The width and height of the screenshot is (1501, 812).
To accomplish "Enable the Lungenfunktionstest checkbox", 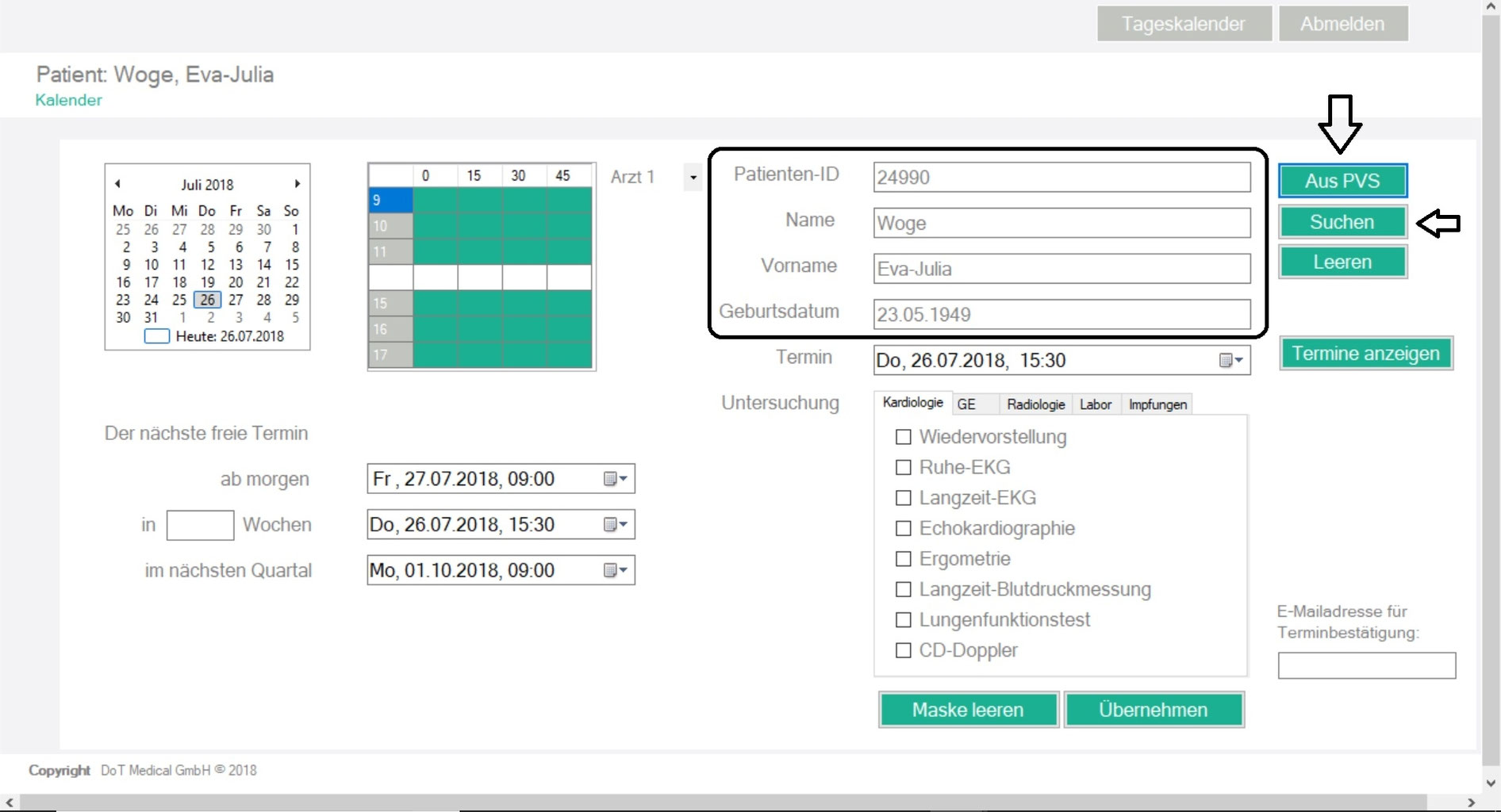I will [903, 620].
